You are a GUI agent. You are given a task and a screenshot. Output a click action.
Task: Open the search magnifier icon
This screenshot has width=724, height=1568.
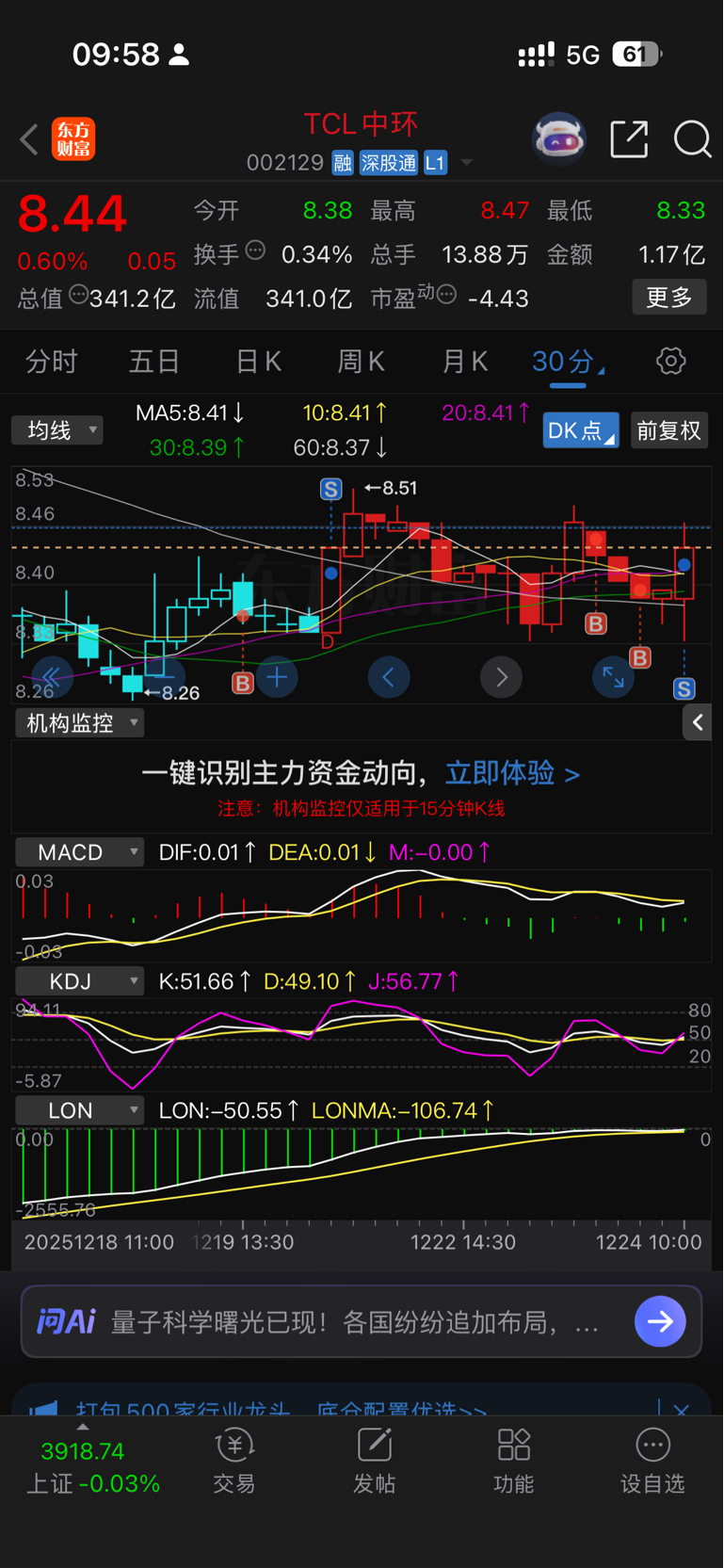click(x=692, y=139)
